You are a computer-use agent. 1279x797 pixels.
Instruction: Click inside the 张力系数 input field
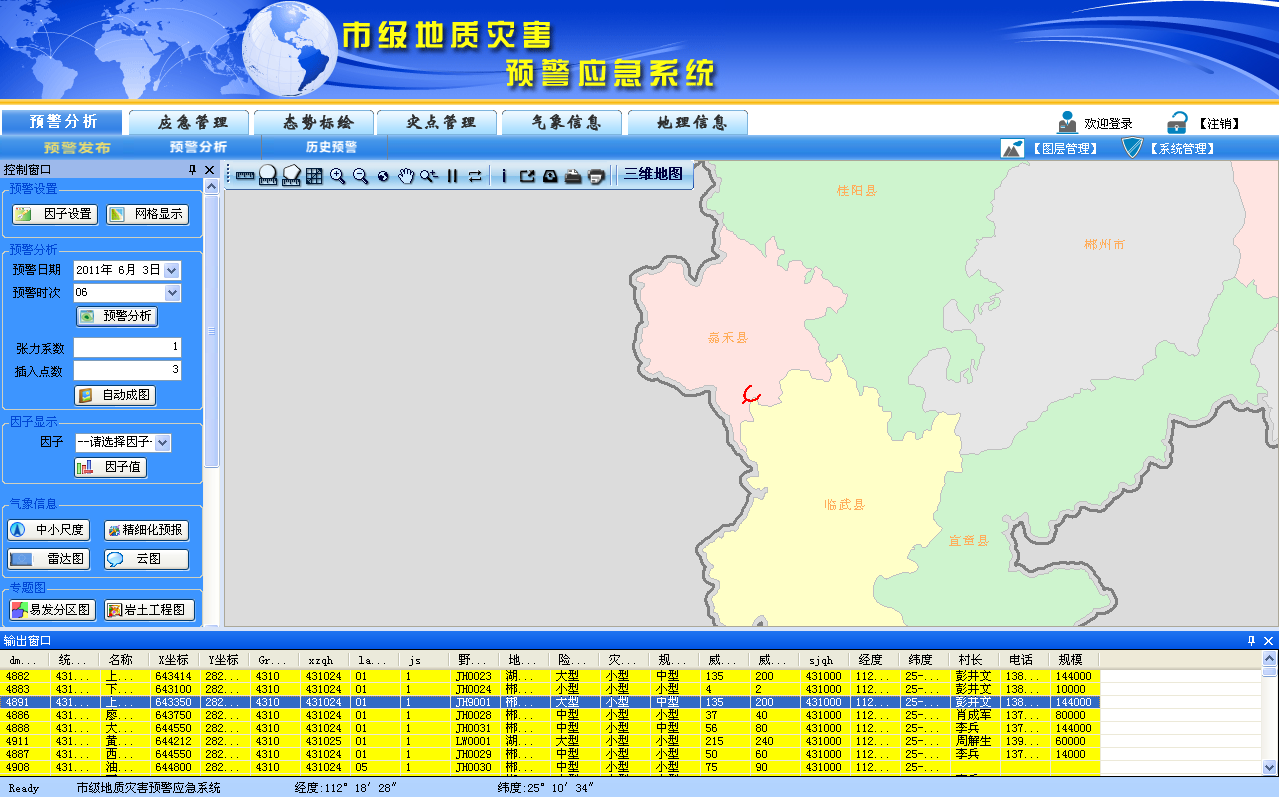pos(127,347)
